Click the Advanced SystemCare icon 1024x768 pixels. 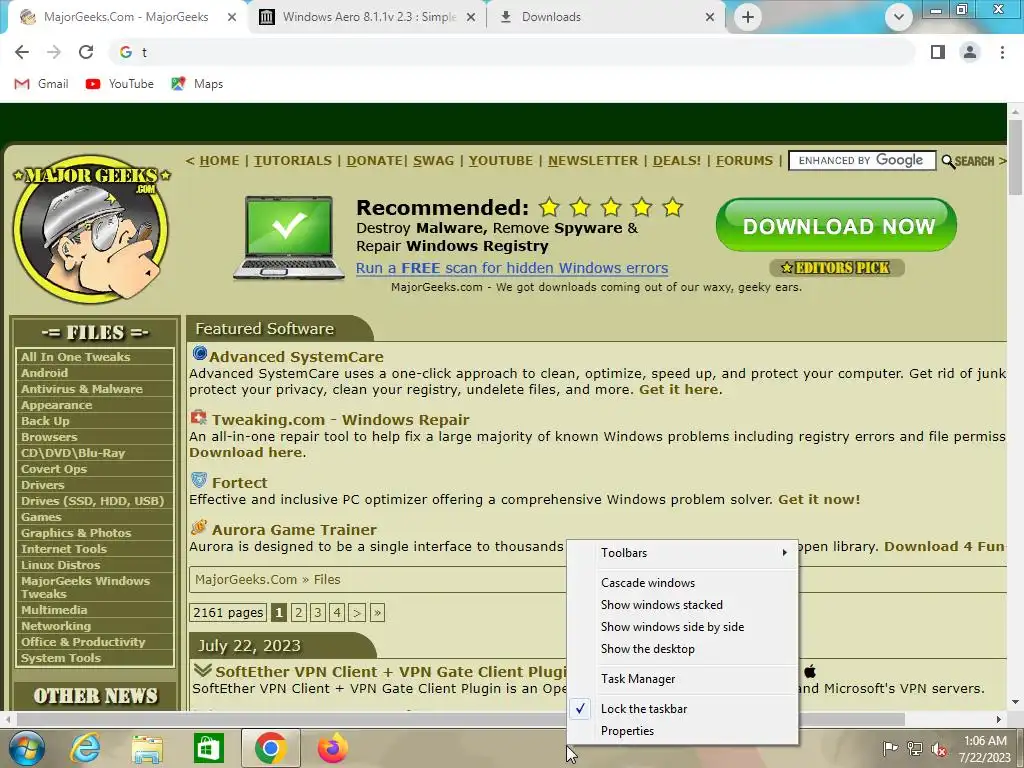pos(199,354)
